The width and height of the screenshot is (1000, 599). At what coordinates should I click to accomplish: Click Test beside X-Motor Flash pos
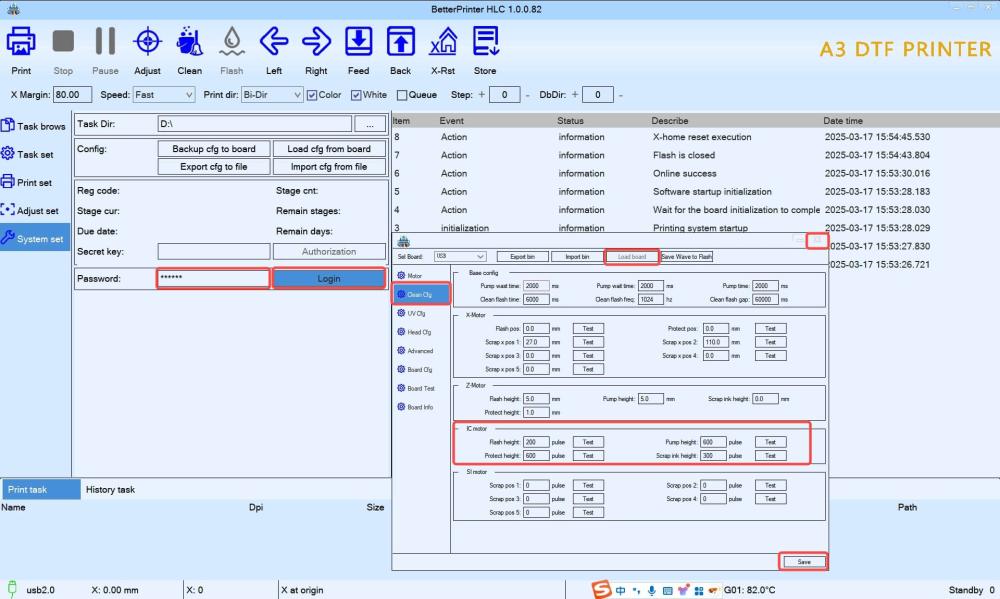tap(588, 329)
